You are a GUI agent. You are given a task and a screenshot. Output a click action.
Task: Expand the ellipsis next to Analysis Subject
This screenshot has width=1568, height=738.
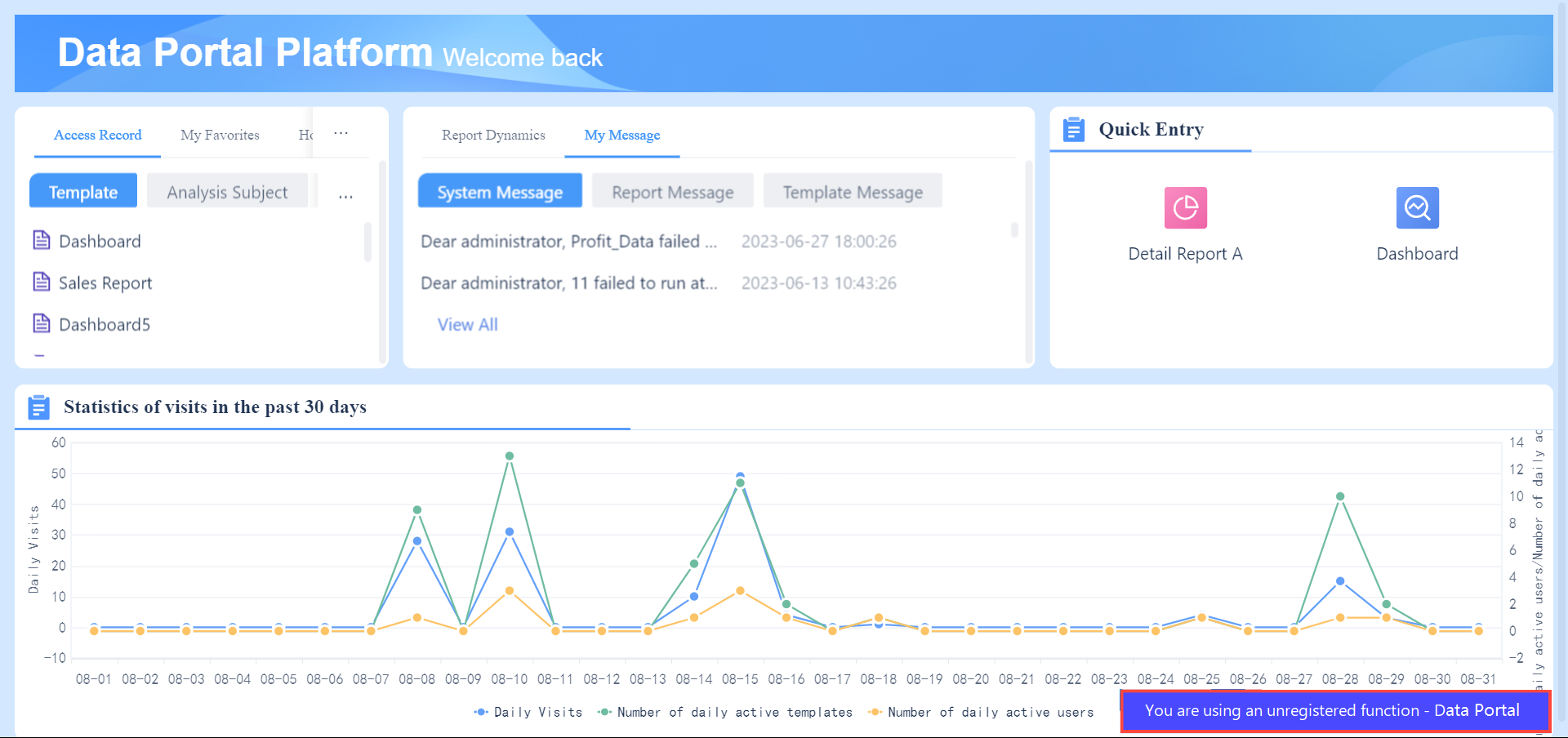point(345,194)
